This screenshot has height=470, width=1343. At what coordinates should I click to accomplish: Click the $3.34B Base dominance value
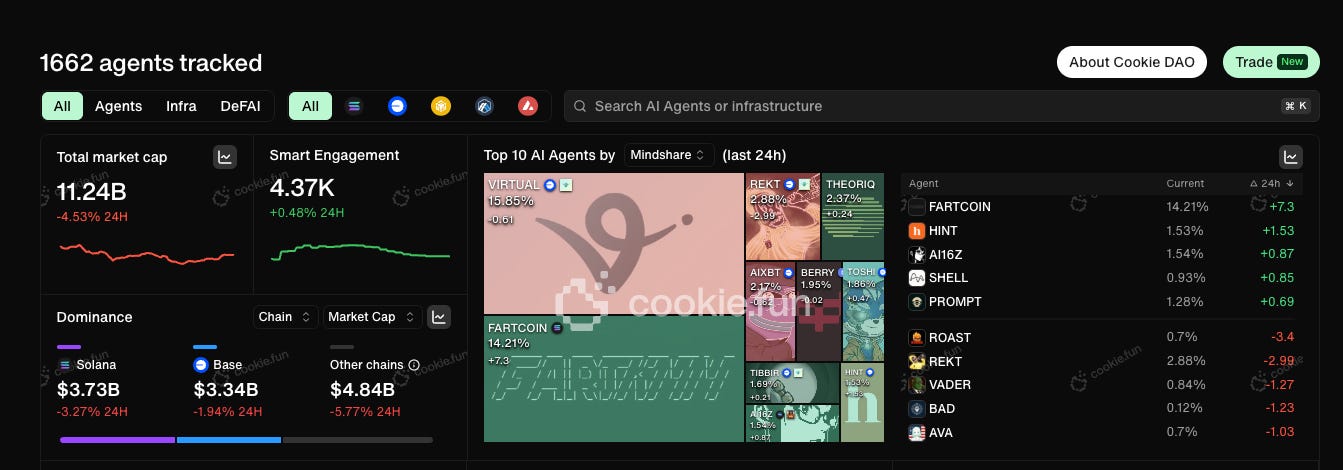225,389
